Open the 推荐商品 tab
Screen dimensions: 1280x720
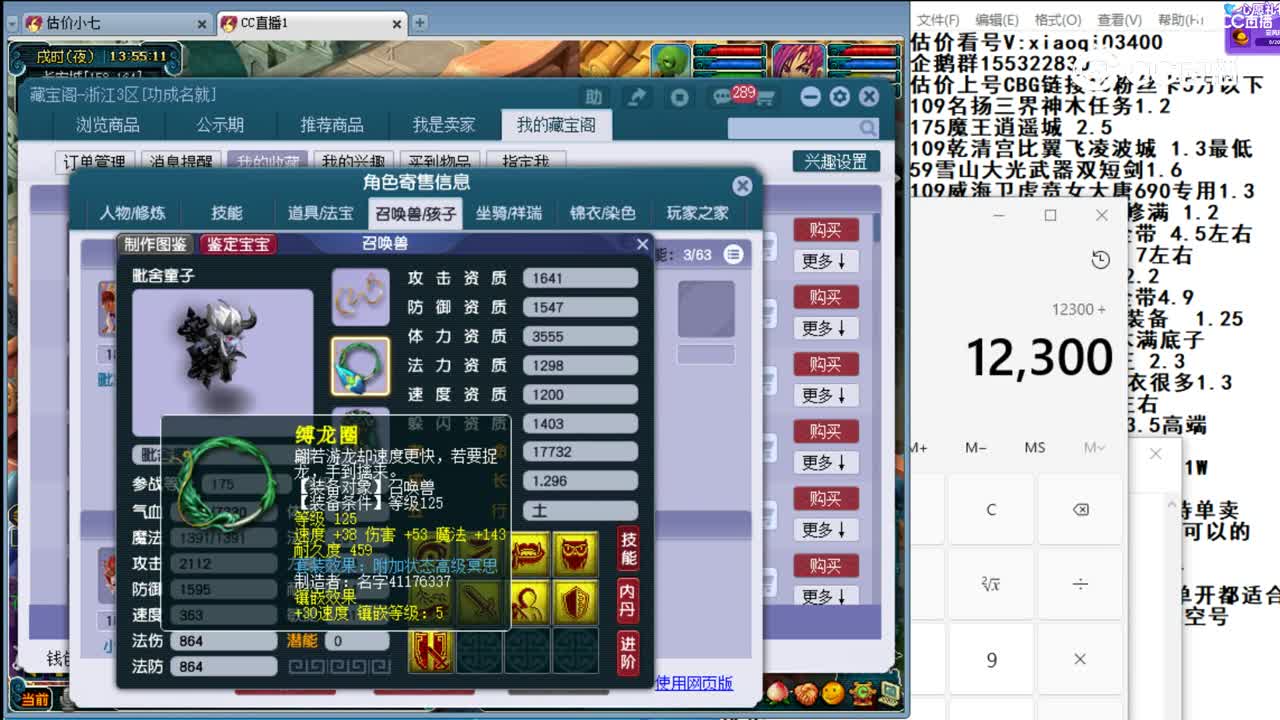[x=332, y=125]
